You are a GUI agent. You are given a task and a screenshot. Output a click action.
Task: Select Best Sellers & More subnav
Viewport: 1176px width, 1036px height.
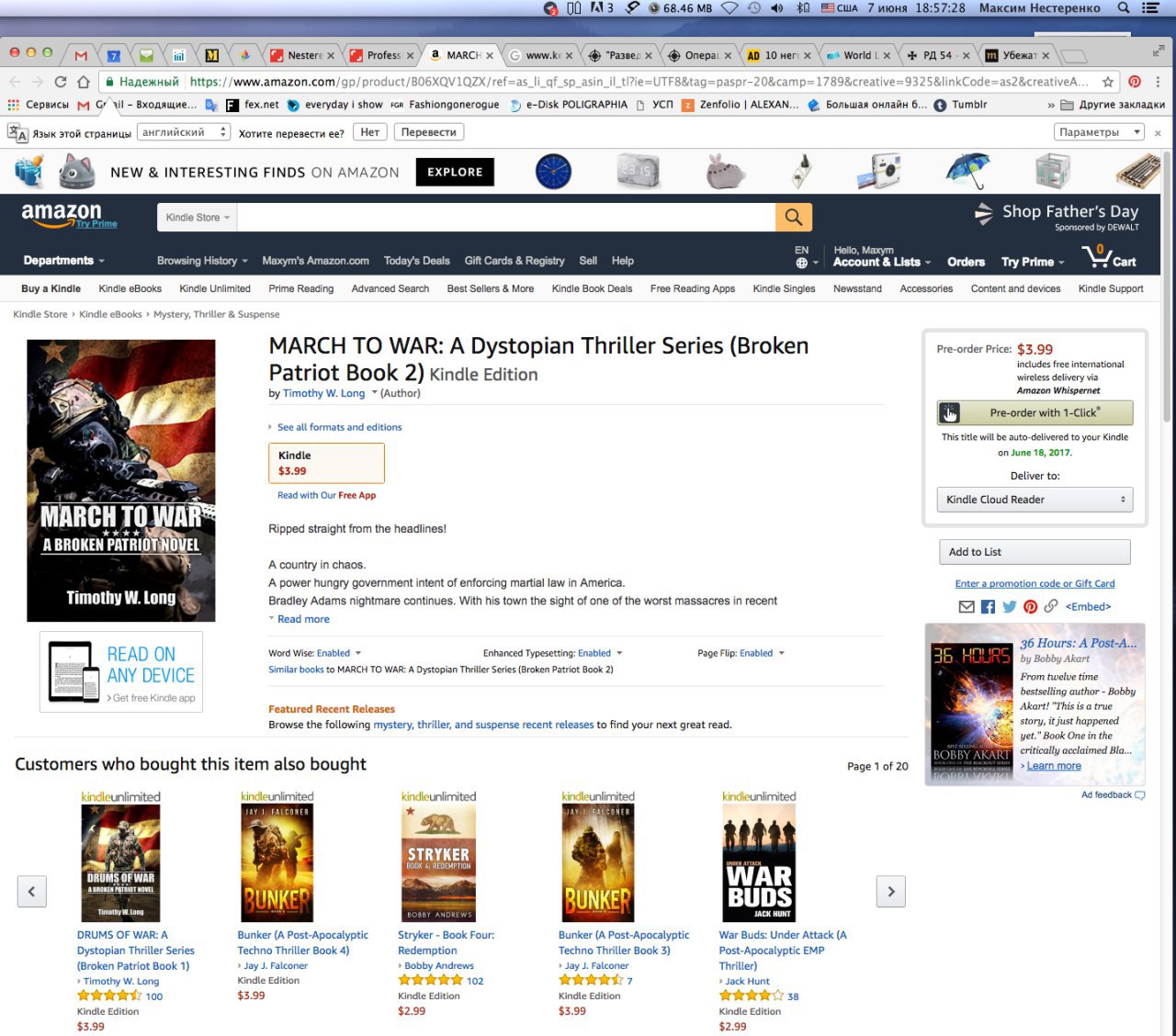[x=491, y=288]
